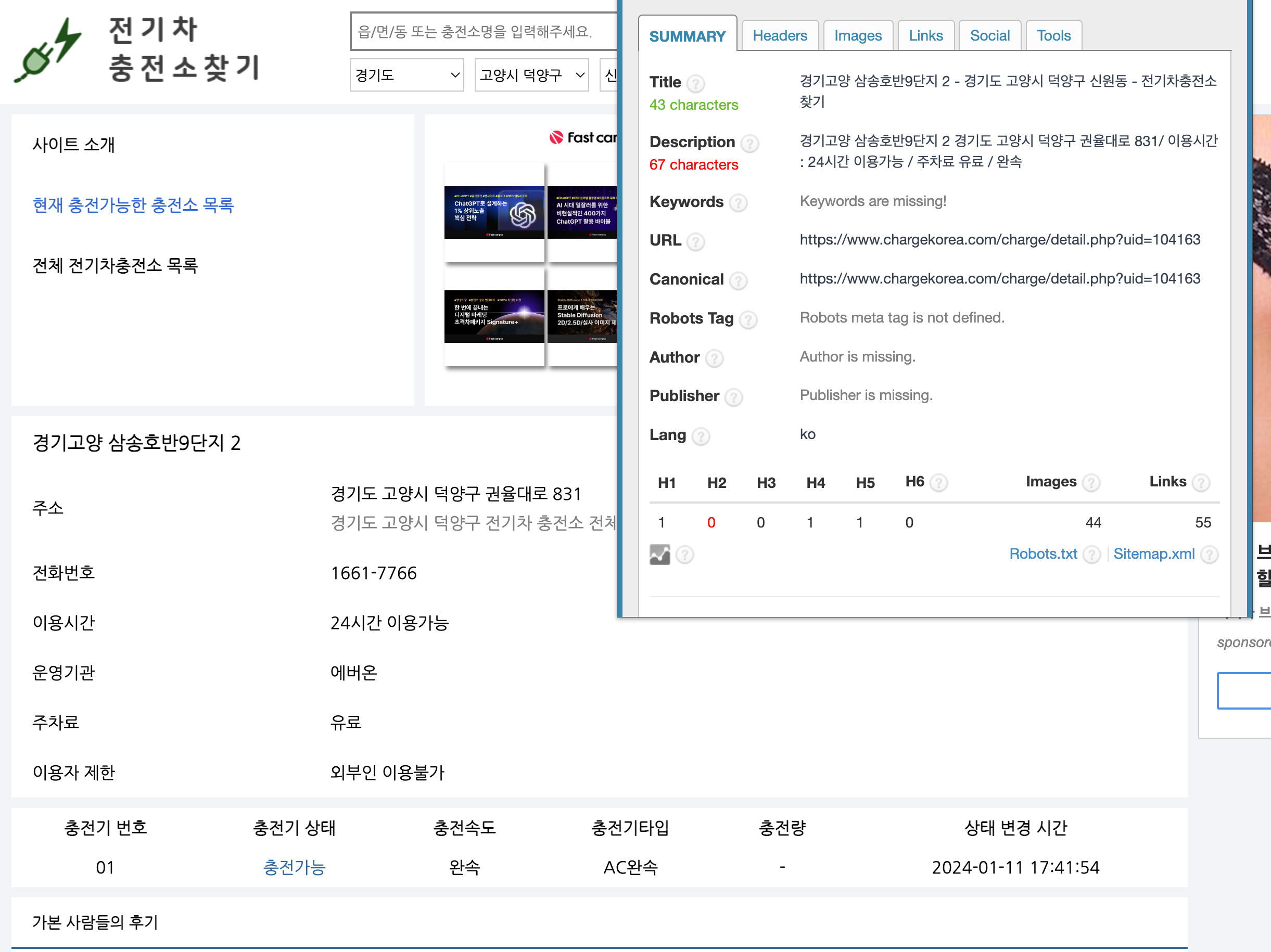
Task: Click the green plug site logo
Action: [48, 50]
